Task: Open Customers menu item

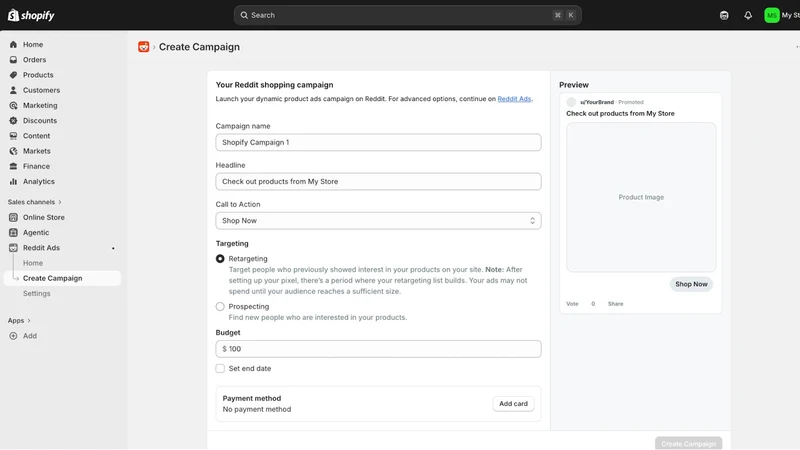Action: click(x=41, y=90)
